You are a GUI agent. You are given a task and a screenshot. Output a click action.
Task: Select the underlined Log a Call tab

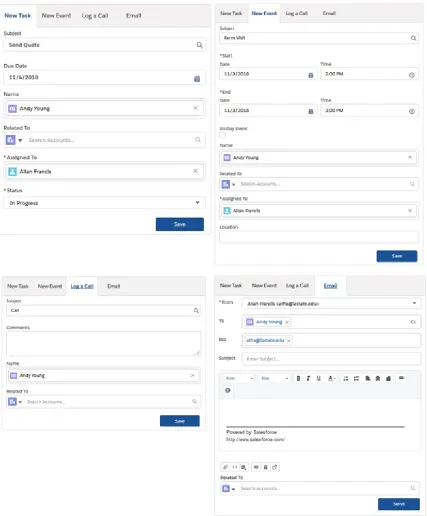[x=82, y=286]
